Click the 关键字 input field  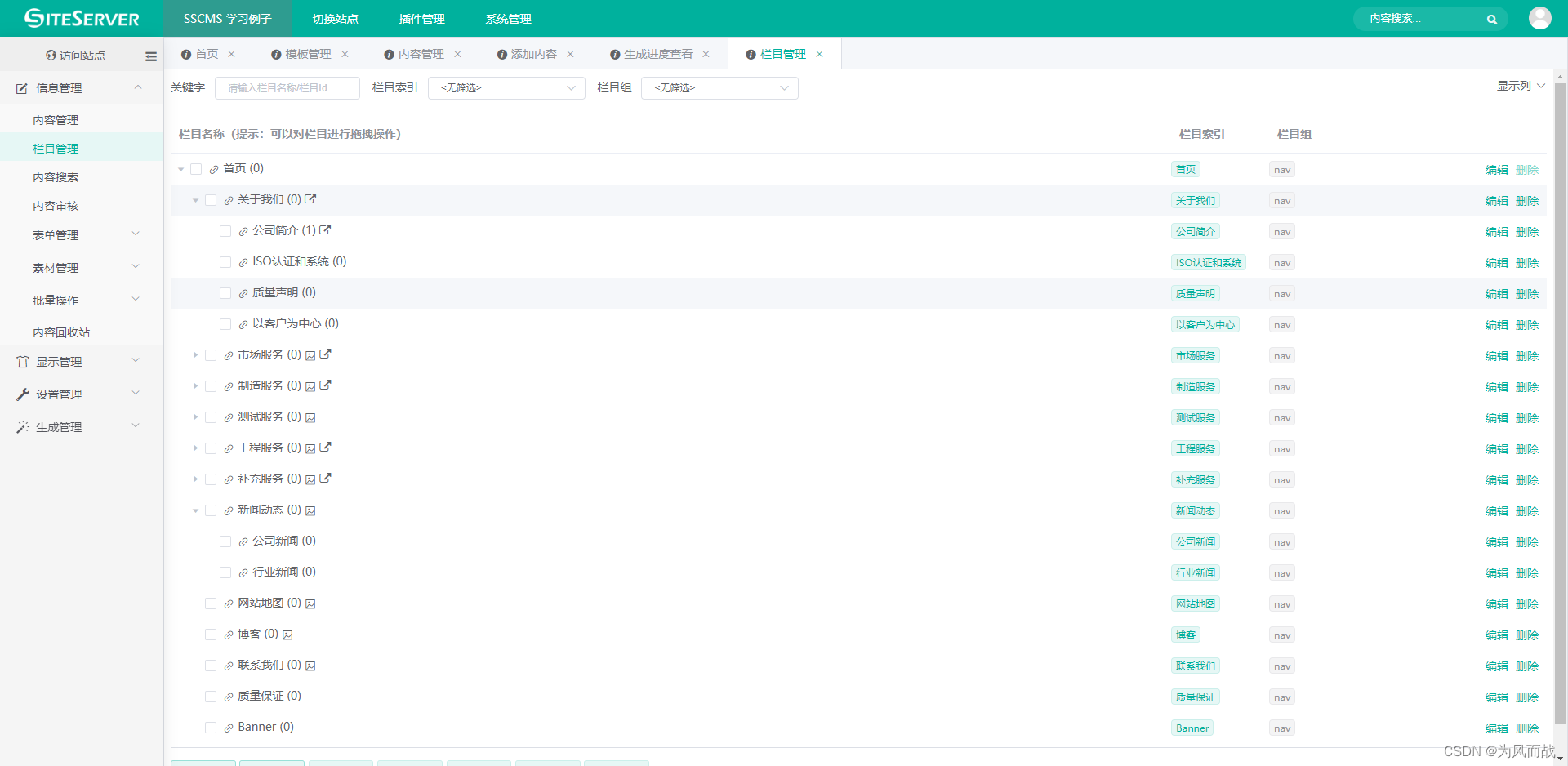click(287, 87)
